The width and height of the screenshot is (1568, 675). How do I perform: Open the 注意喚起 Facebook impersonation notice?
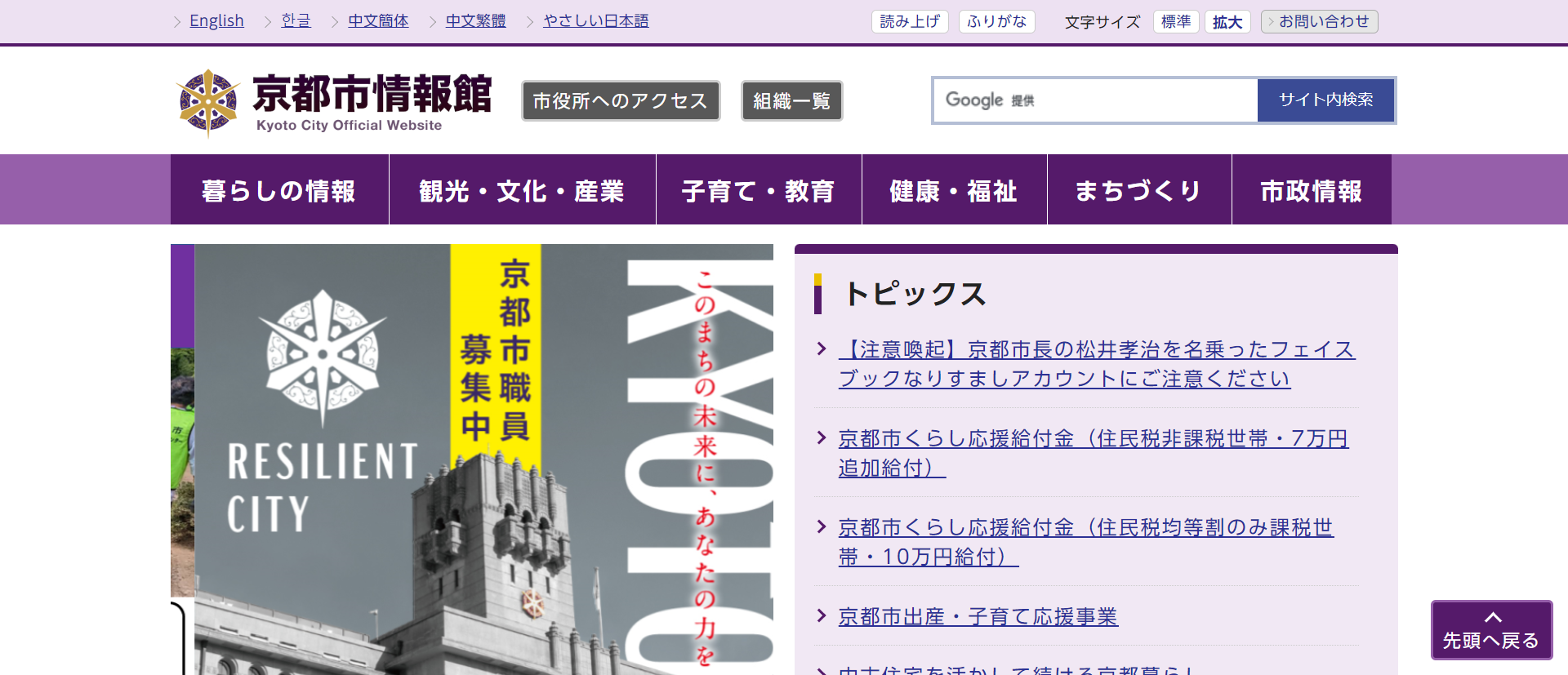click(x=1097, y=364)
